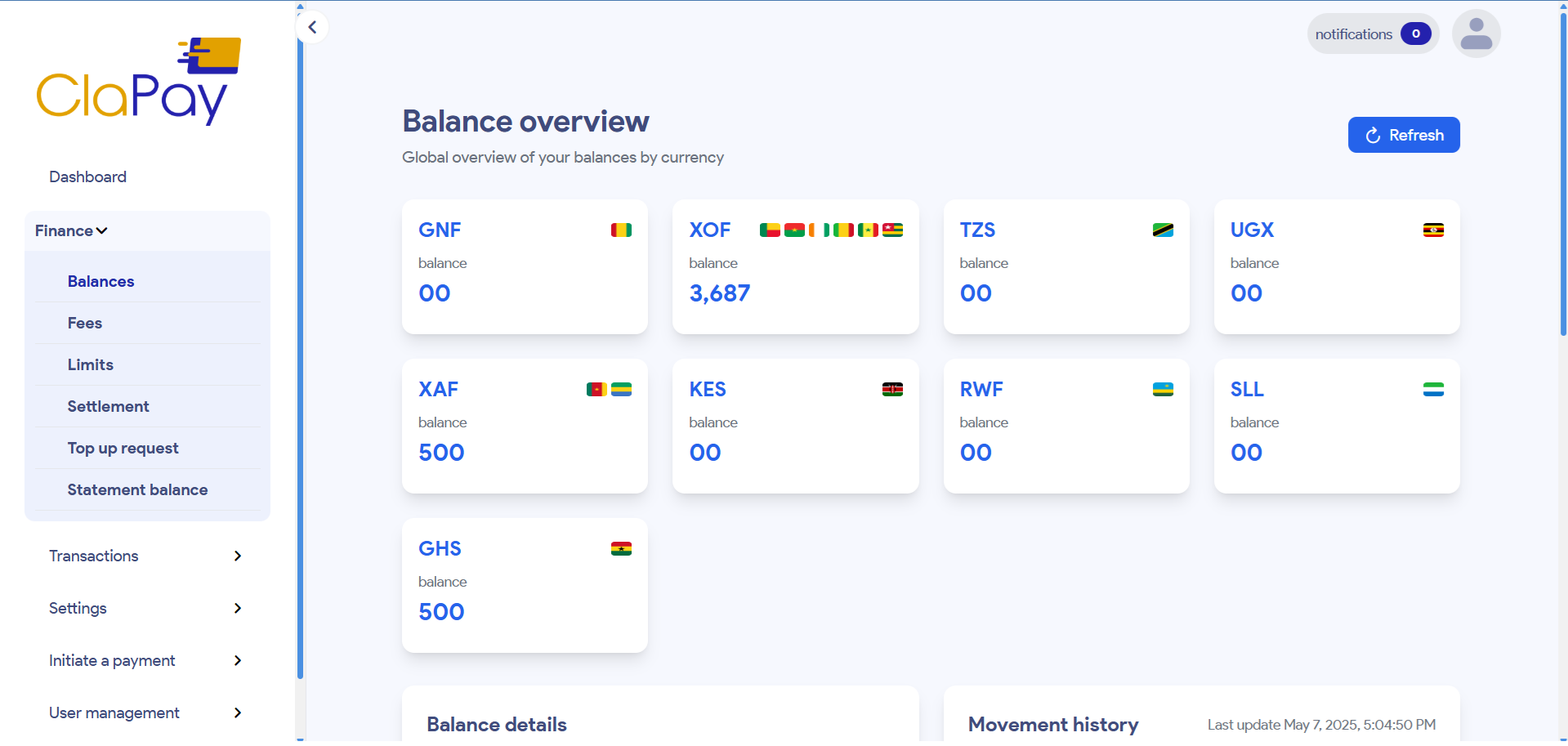Click the Kenya flag on the KES card
The width and height of the screenshot is (1568, 746).
click(x=892, y=390)
